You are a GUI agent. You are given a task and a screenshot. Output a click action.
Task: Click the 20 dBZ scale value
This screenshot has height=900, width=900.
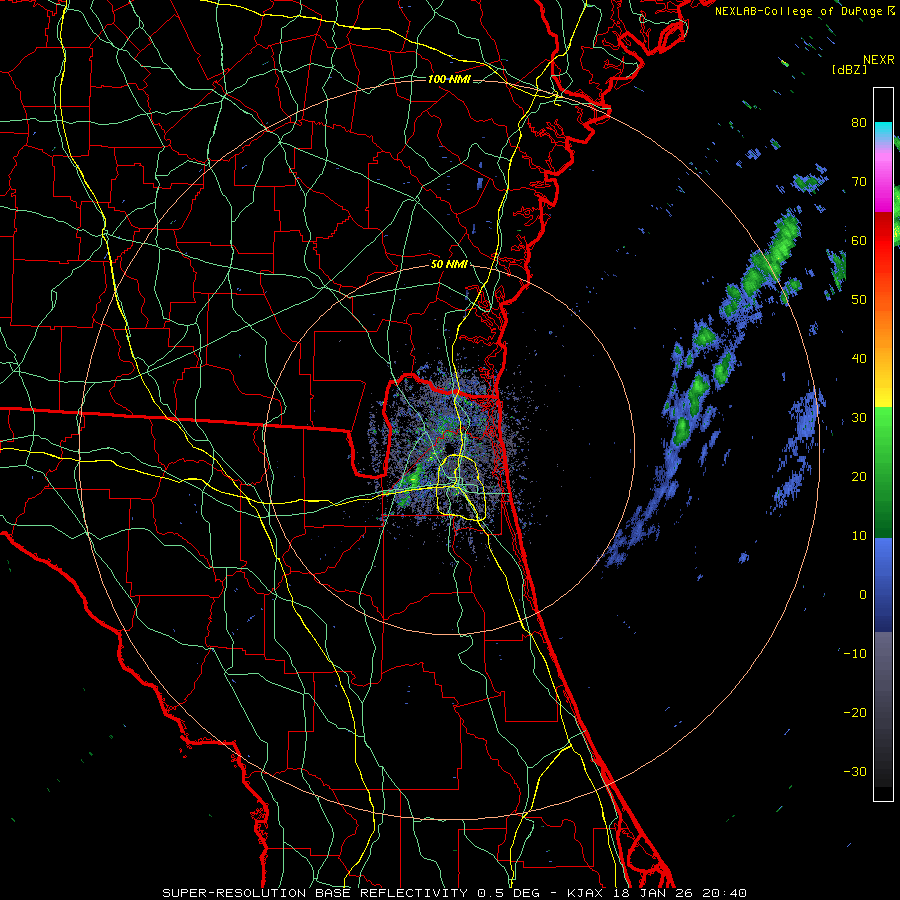point(859,476)
